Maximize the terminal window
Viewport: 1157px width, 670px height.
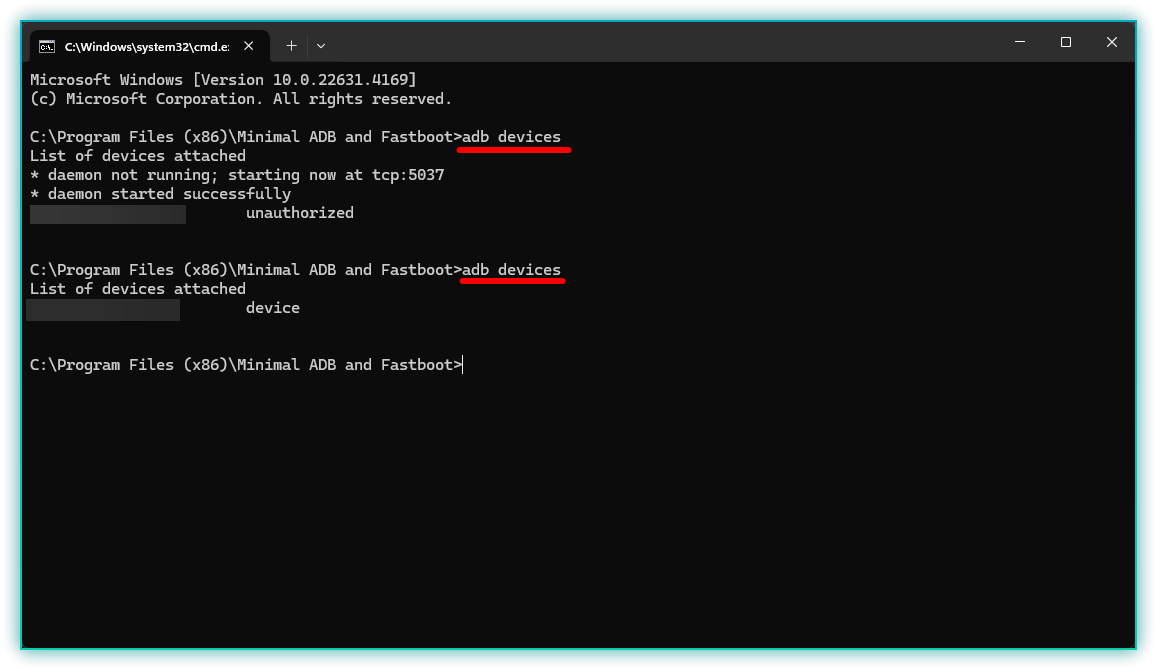pos(1066,42)
